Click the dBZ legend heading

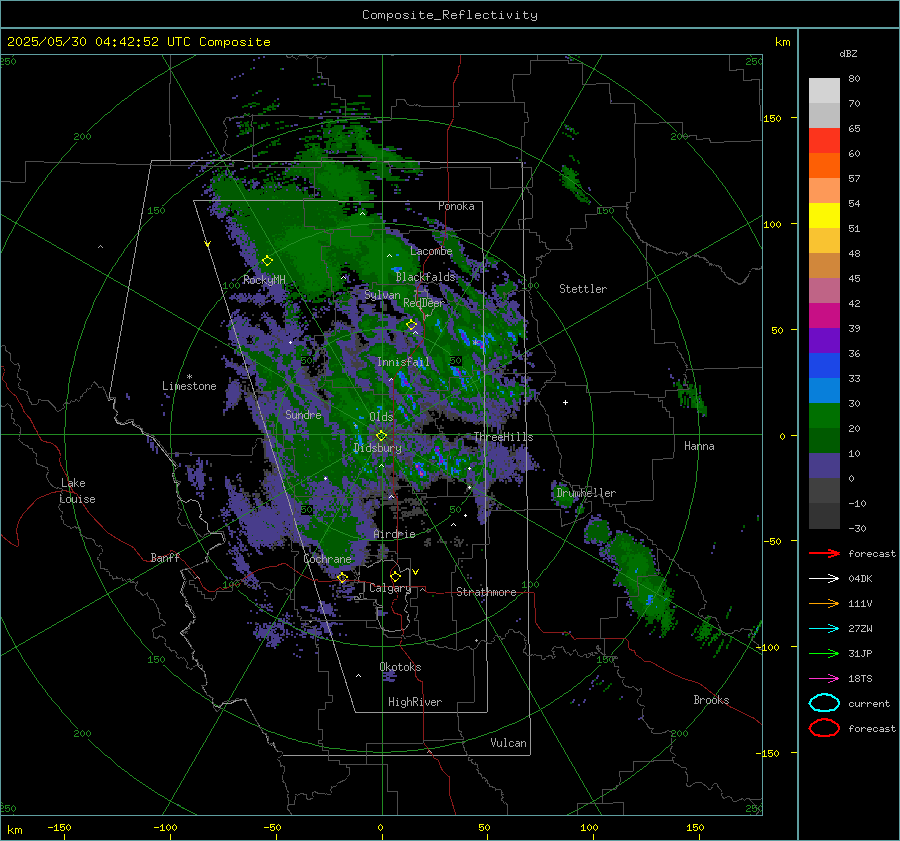[848, 54]
